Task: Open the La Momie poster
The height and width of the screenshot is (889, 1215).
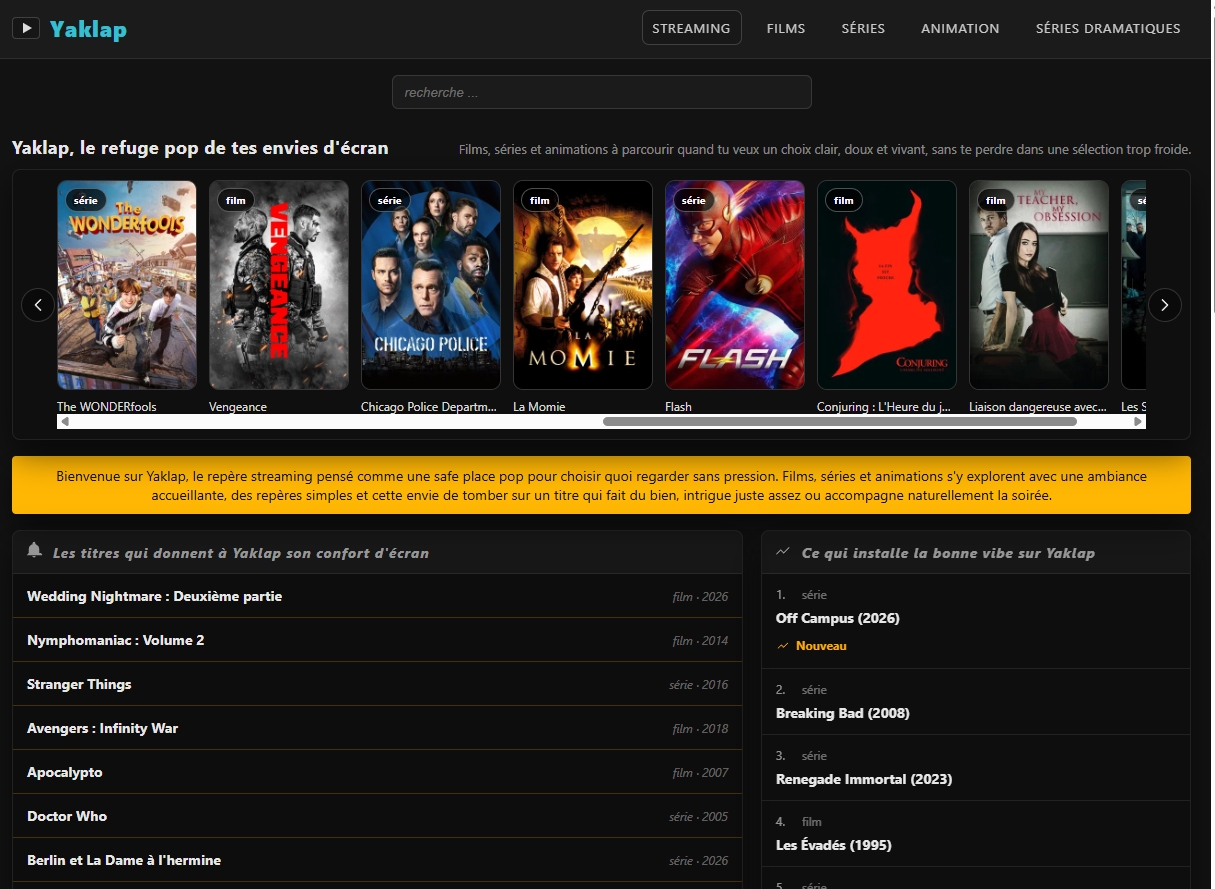Action: coord(583,285)
